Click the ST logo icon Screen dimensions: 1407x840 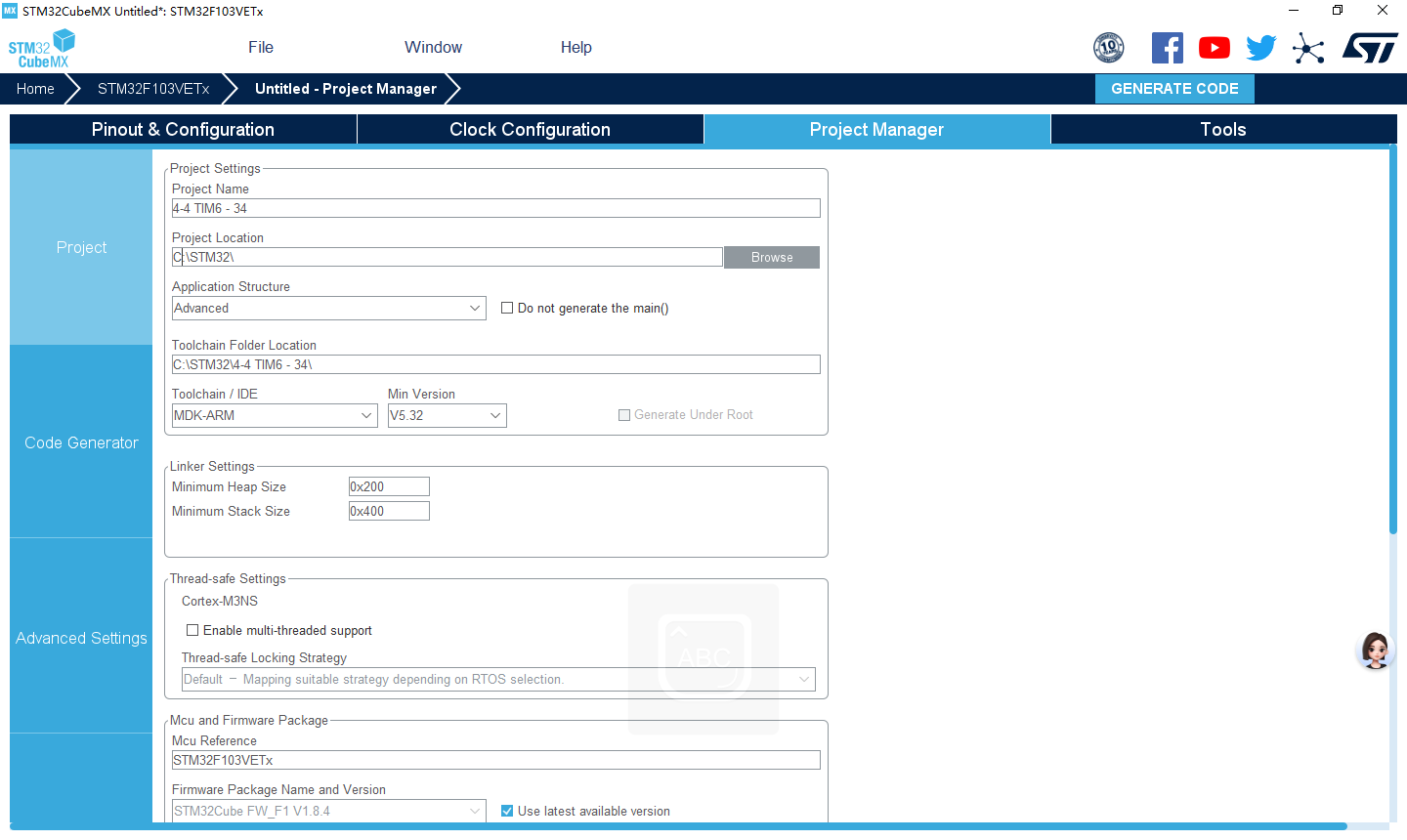pos(1370,48)
